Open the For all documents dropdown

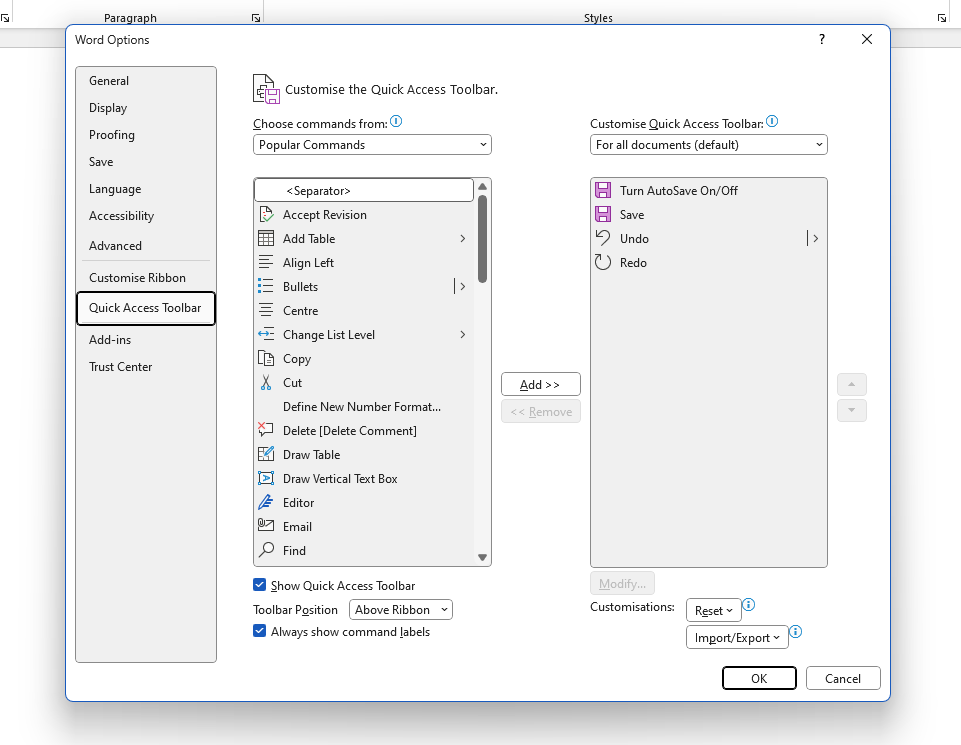coord(708,145)
